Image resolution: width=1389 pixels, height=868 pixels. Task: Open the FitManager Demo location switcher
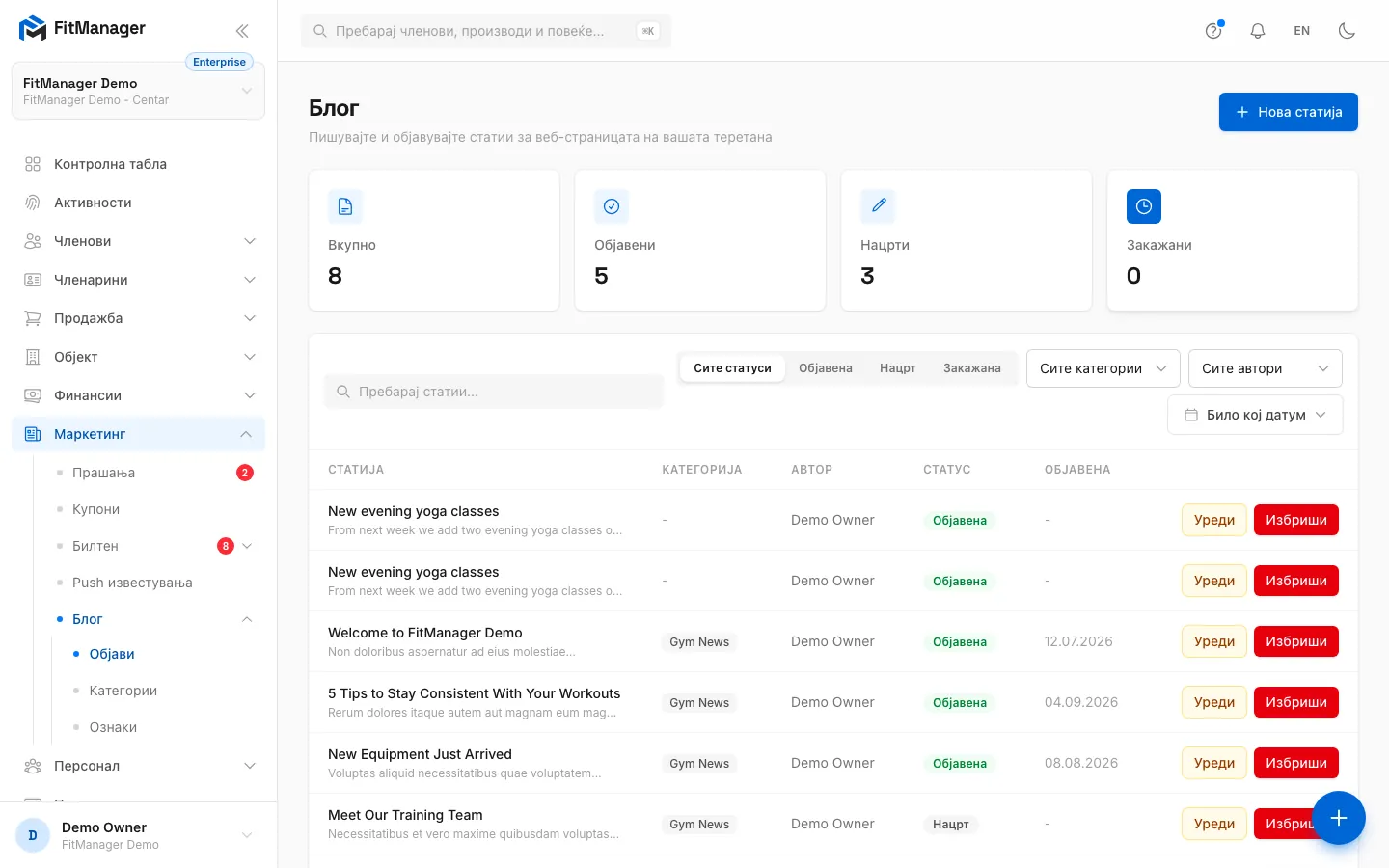click(x=138, y=91)
